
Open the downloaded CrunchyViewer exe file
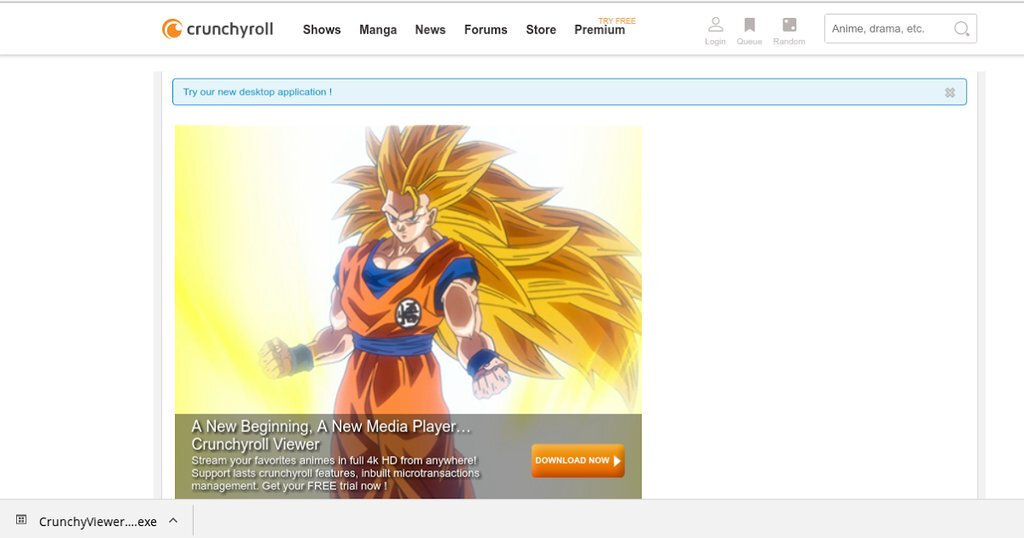coord(97,521)
